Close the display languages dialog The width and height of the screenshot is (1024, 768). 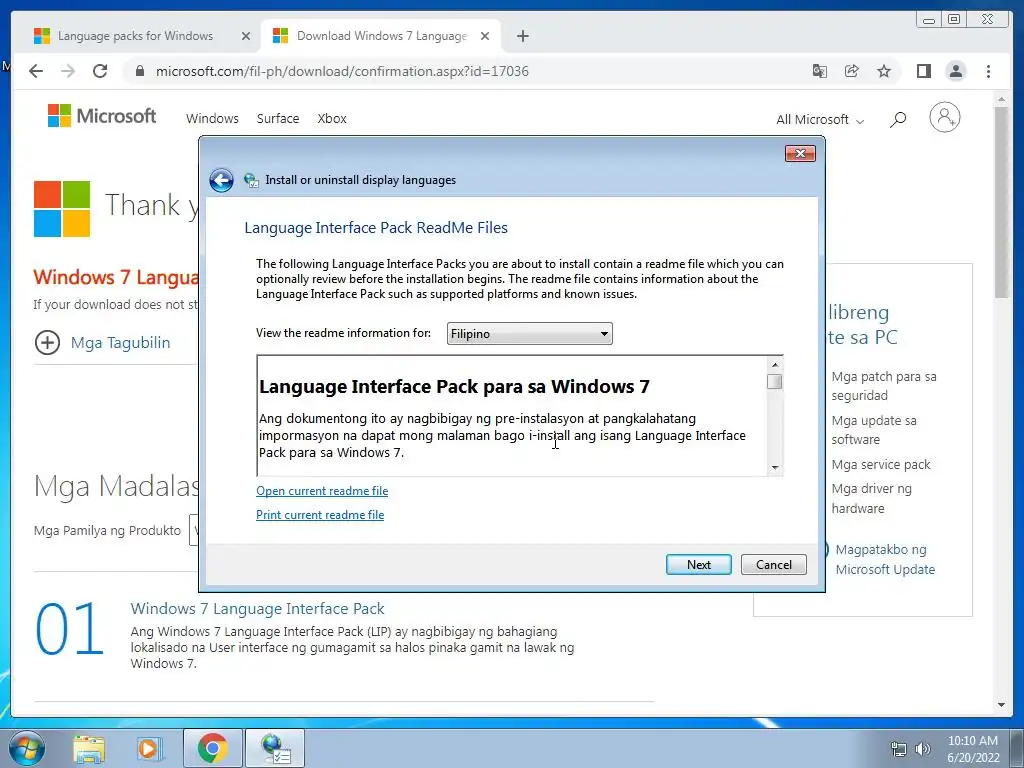[800, 154]
